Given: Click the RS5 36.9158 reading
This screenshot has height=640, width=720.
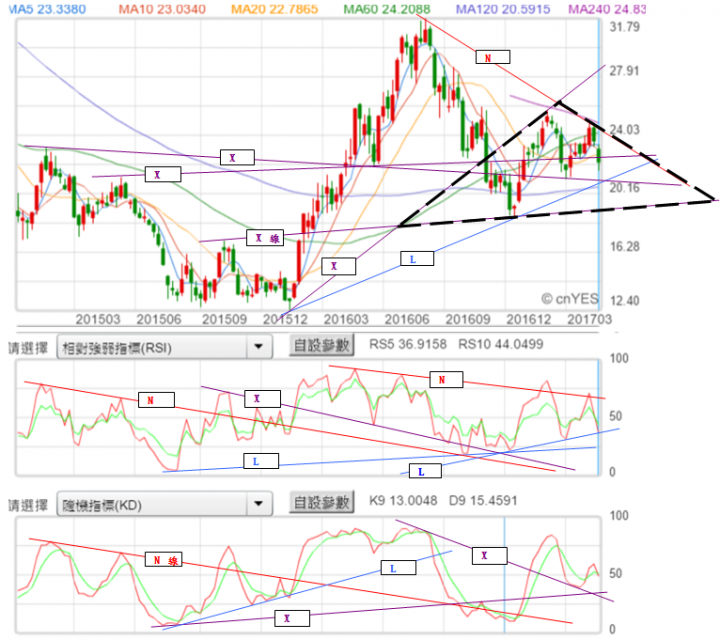Looking at the screenshot, I should (x=408, y=344).
